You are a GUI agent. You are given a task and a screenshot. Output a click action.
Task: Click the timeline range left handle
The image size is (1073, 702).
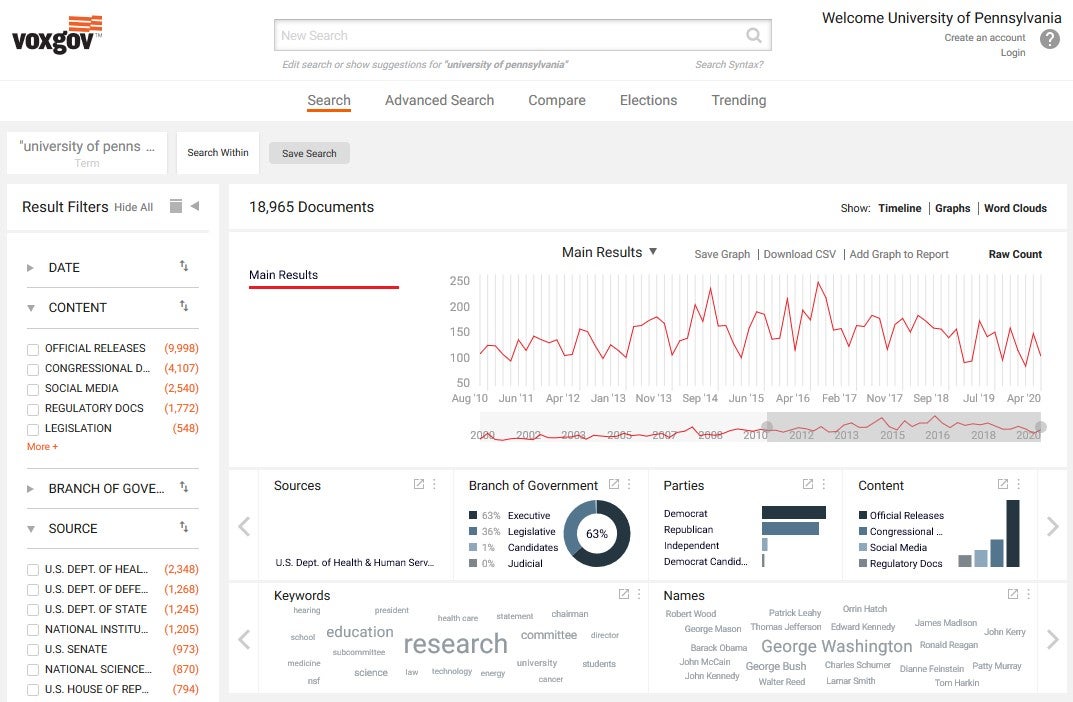click(767, 427)
